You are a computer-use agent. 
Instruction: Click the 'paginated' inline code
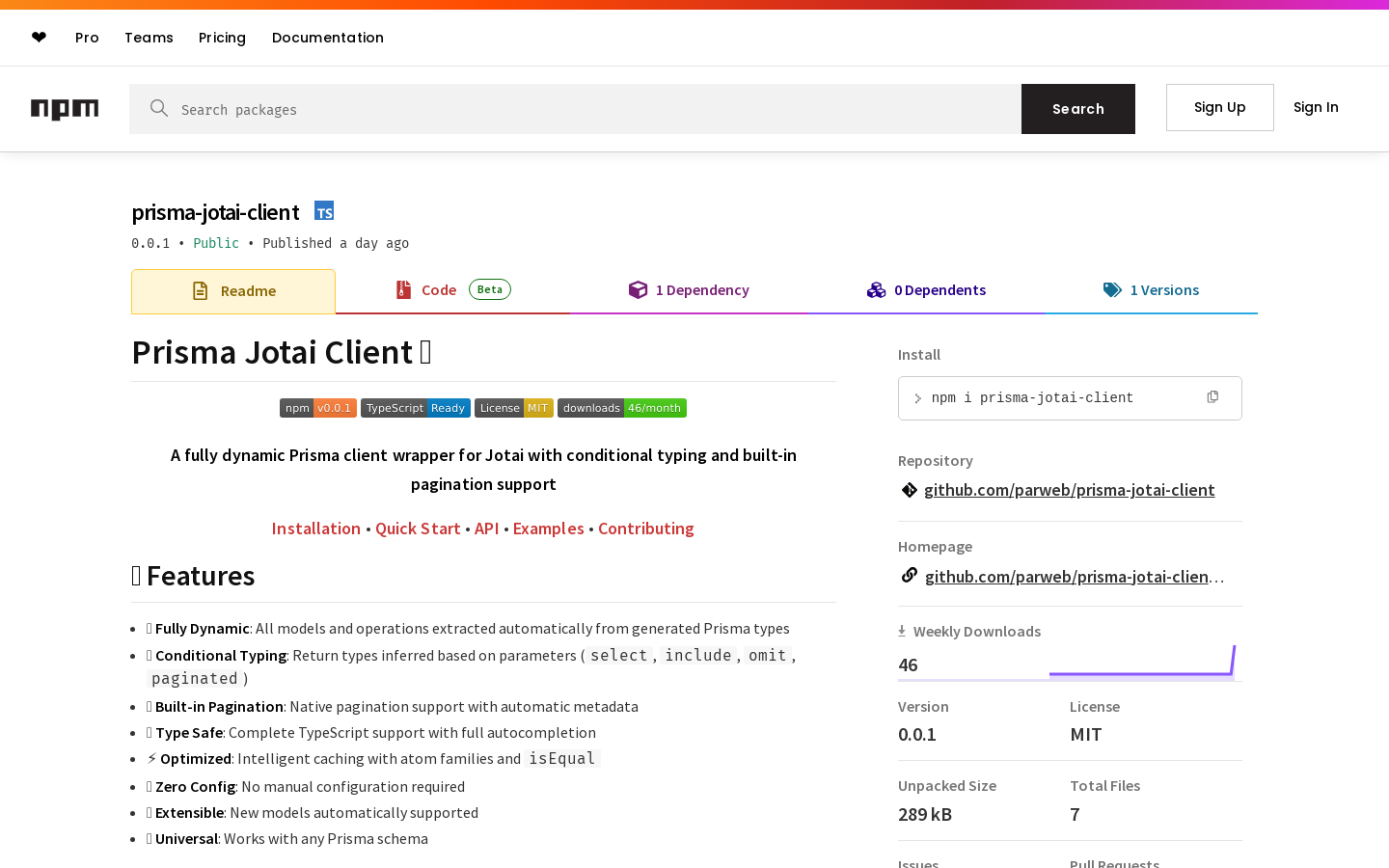click(x=194, y=679)
